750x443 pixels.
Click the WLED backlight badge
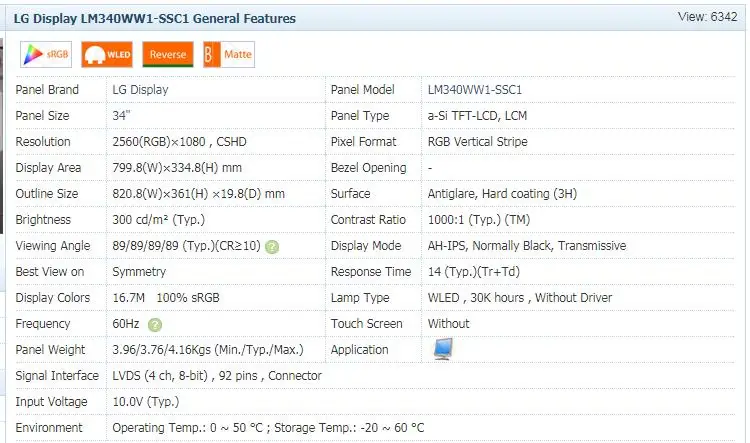point(107,55)
